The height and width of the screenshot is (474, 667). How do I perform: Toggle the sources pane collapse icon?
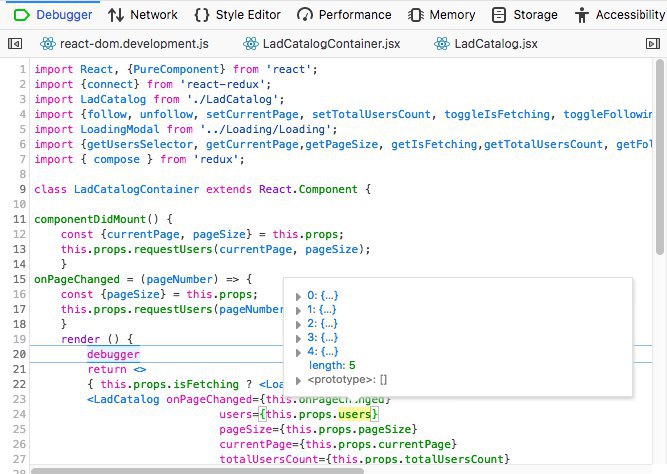click(x=15, y=43)
